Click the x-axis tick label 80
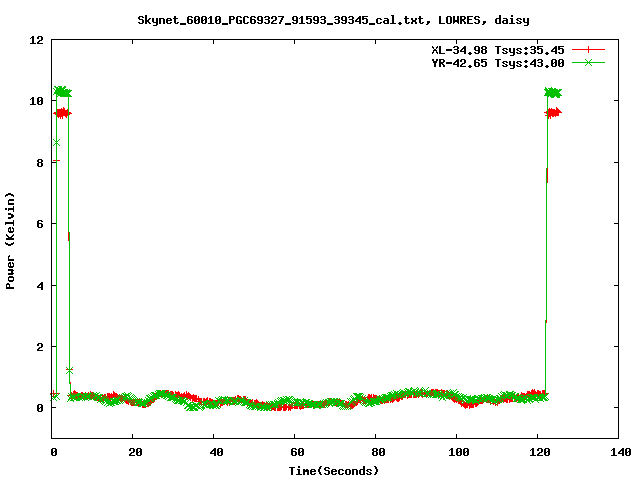The height and width of the screenshot is (480, 640). 378,452
